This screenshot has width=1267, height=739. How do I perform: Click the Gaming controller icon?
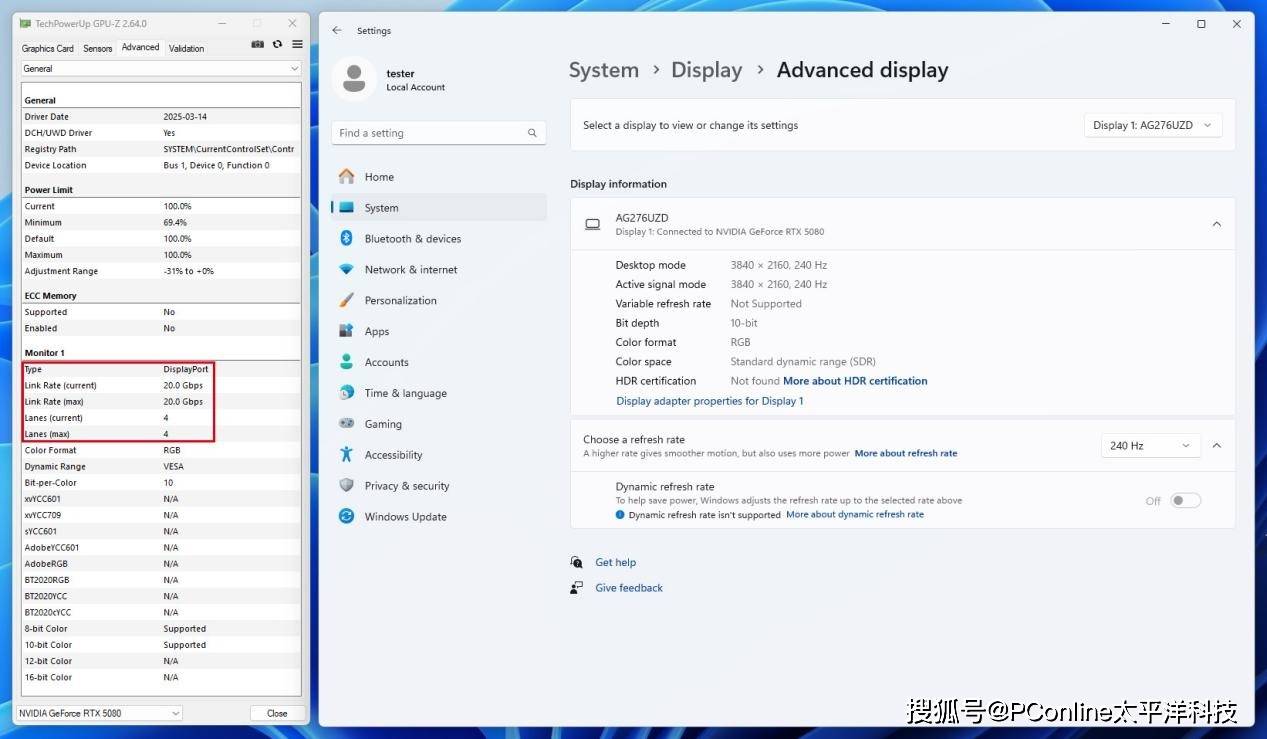coord(346,424)
